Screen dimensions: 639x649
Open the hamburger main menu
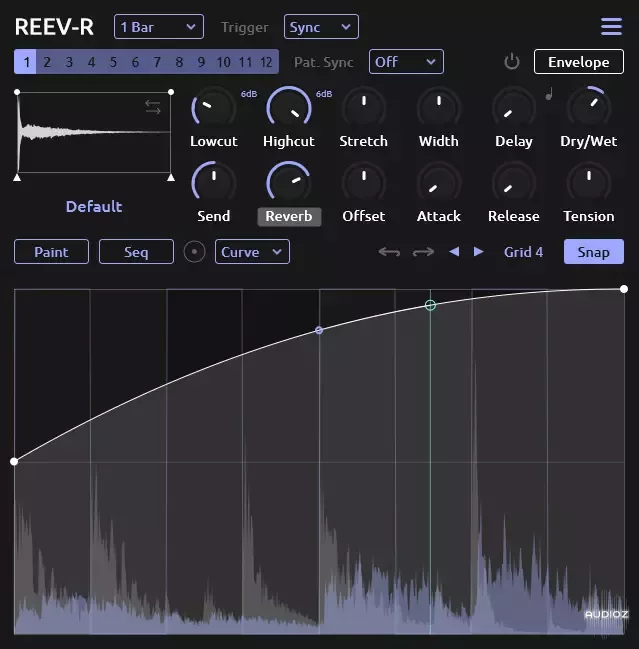tap(611, 26)
